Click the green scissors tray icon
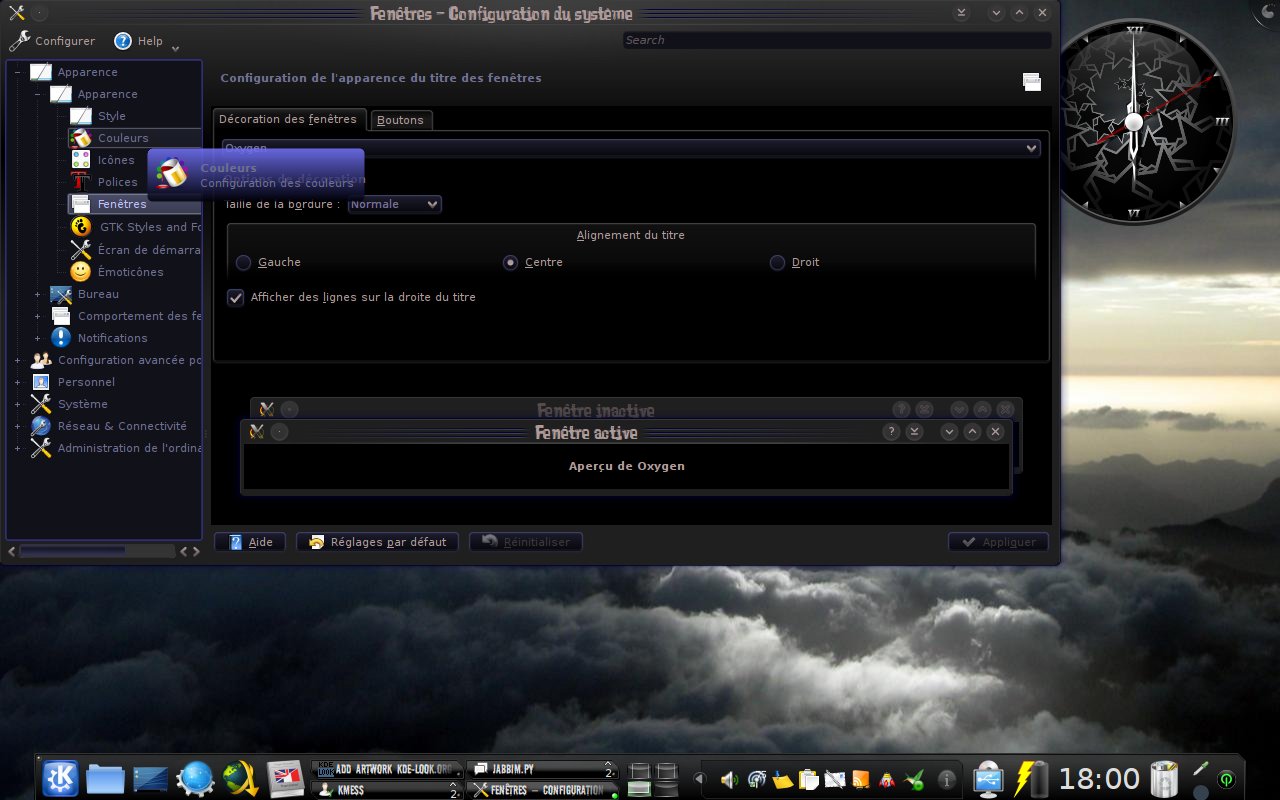This screenshot has height=800, width=1280. tap(913, 780)
